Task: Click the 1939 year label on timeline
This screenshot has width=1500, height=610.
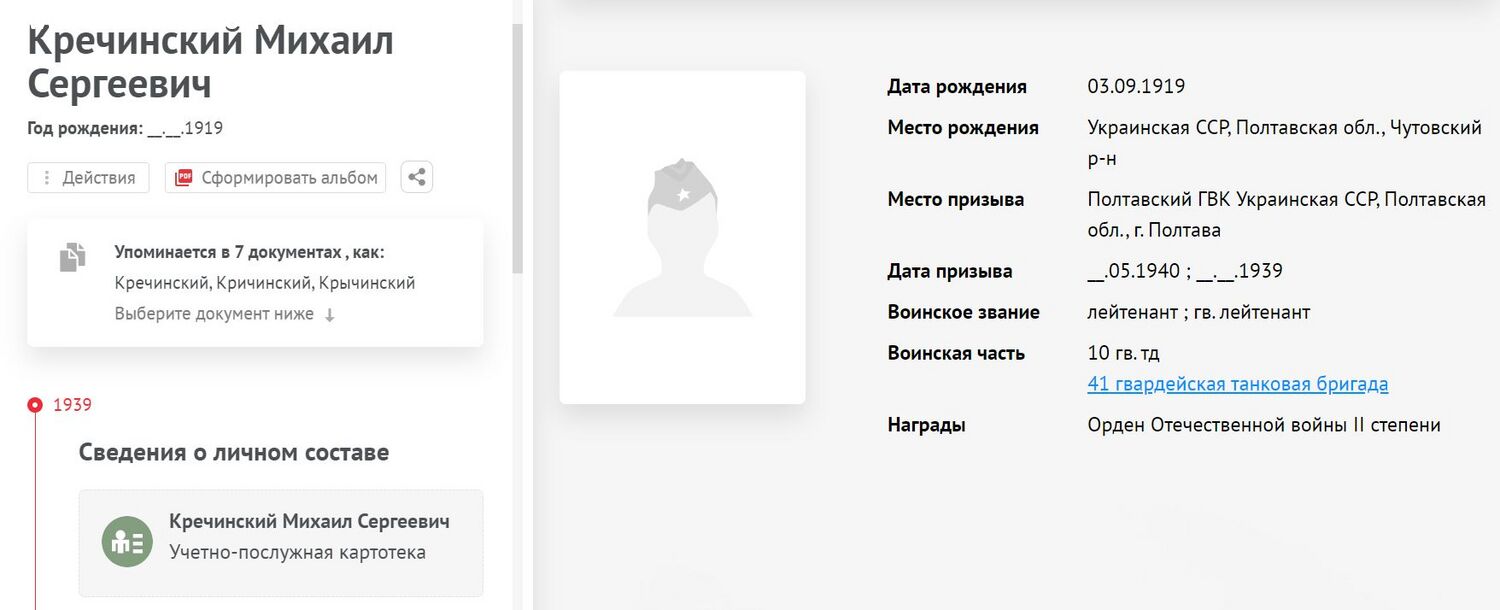Action: [72, 405]
